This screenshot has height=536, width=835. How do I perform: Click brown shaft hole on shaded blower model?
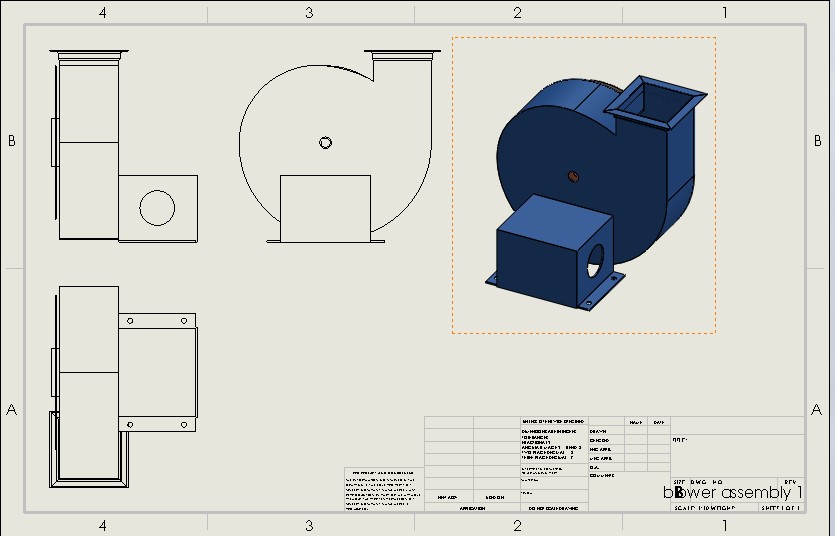coord(573,176)
